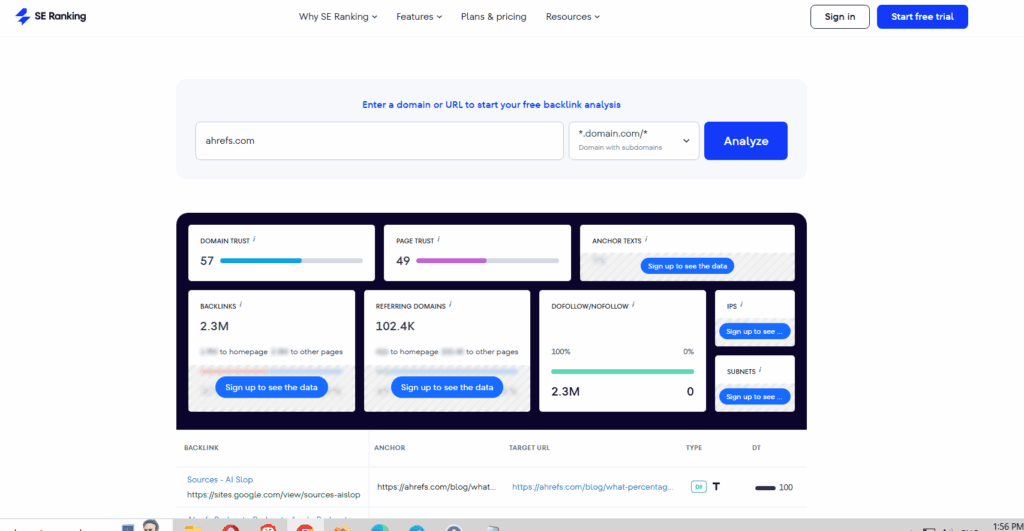This screenshot has height=531, width=1024.
Task: Click the T text-link type icon
Action: click(716, 487)
